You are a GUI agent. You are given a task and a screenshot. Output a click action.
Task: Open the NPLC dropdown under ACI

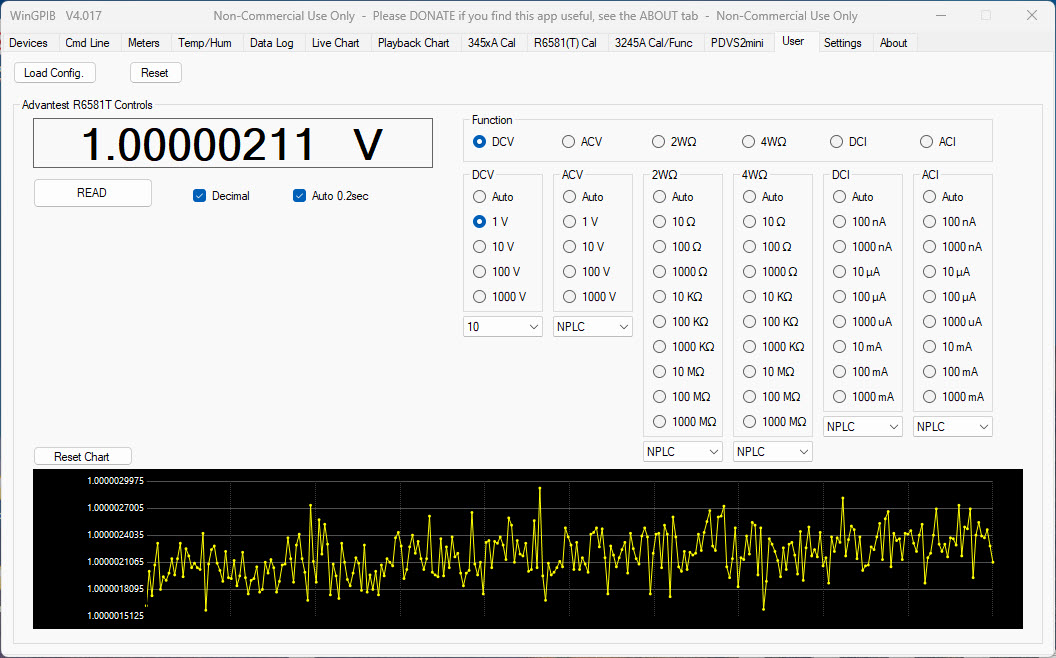[952, 427]
